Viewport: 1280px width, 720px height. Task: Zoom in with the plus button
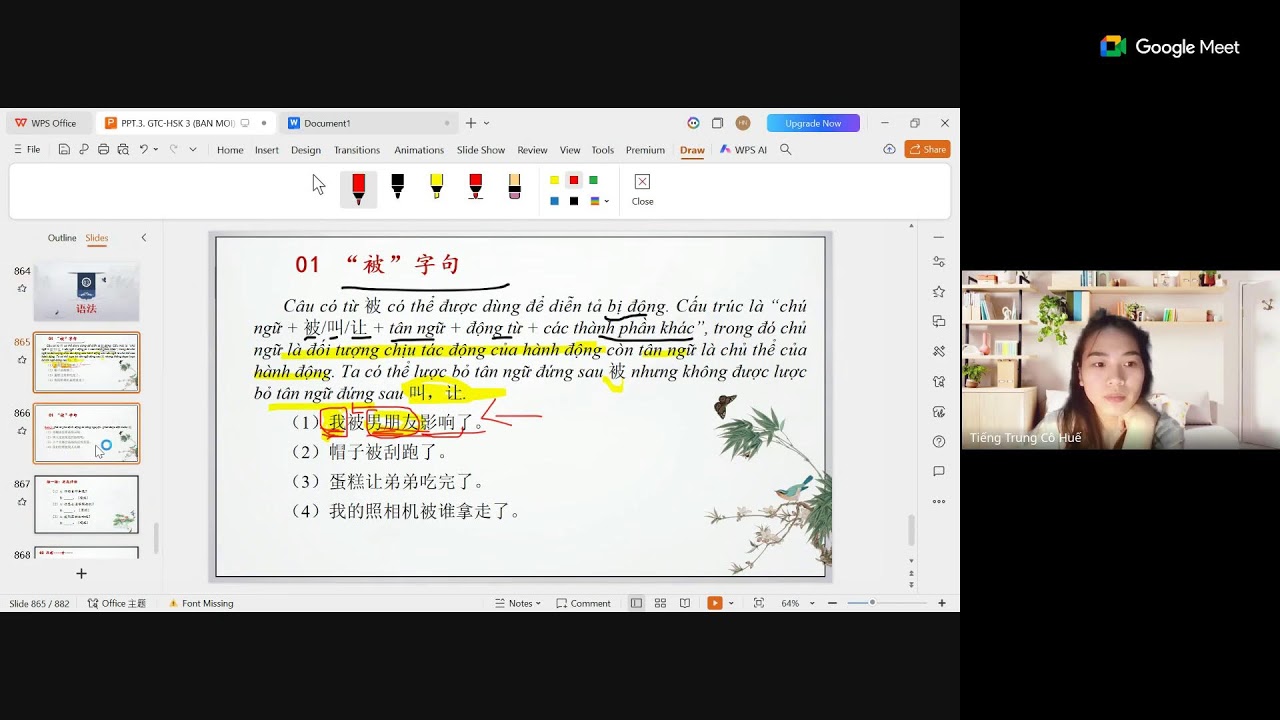pos(942,603)
